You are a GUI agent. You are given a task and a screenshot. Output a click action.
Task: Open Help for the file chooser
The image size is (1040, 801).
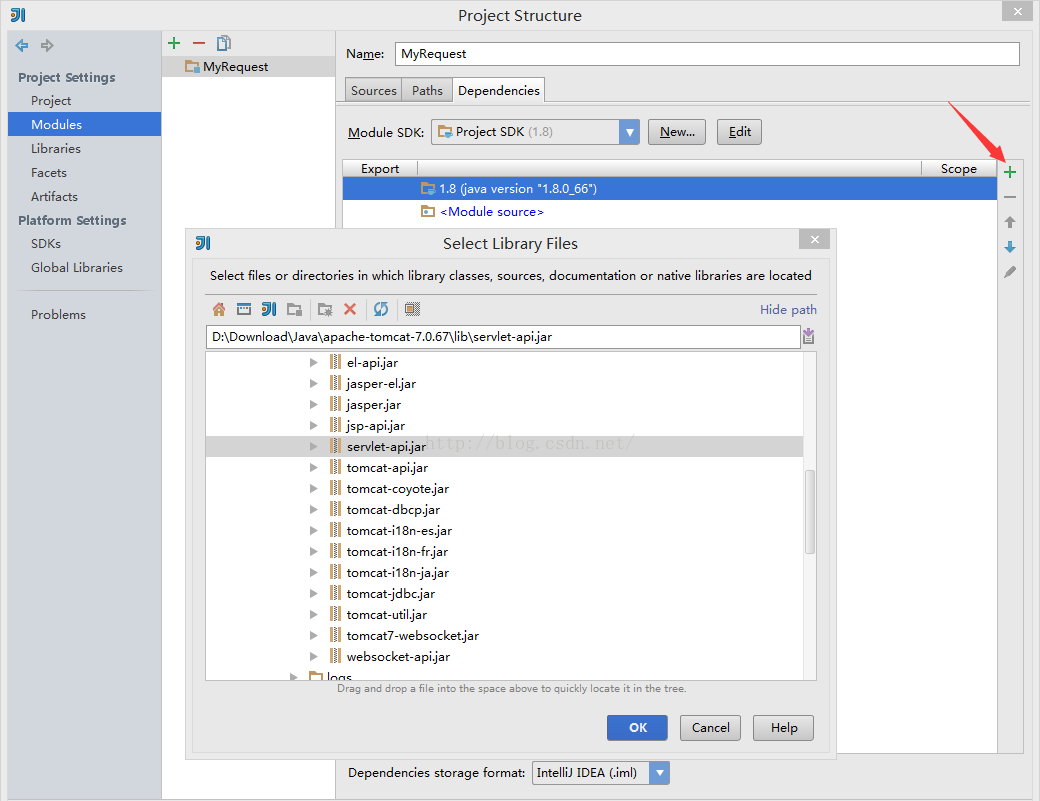[x=783, y=727]
